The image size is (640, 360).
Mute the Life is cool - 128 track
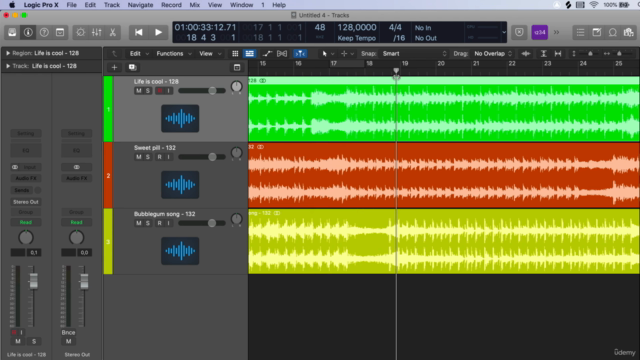[138, 91]
